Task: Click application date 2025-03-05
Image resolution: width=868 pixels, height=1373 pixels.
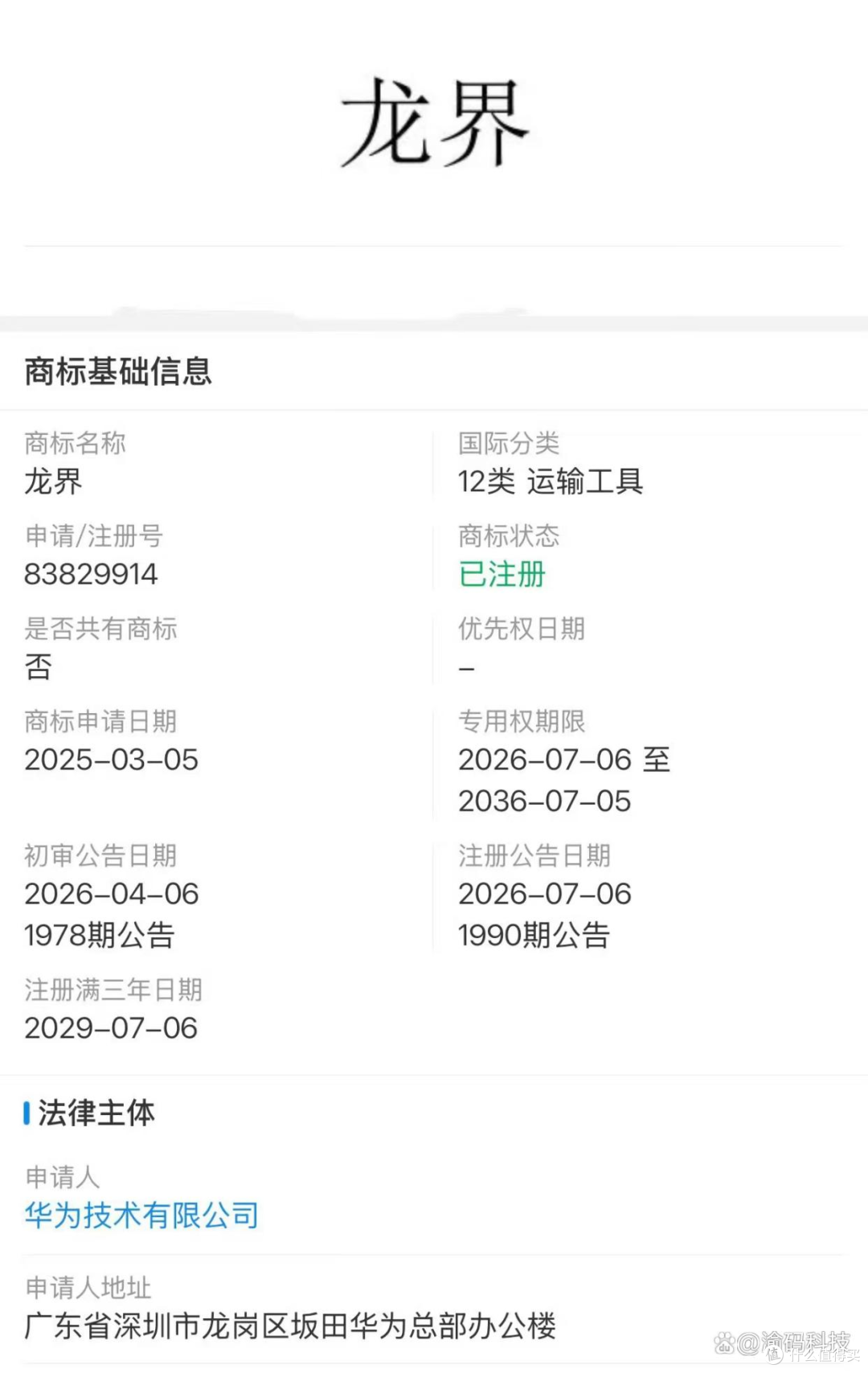Action: pyautogui.click(x=111, y=760)
